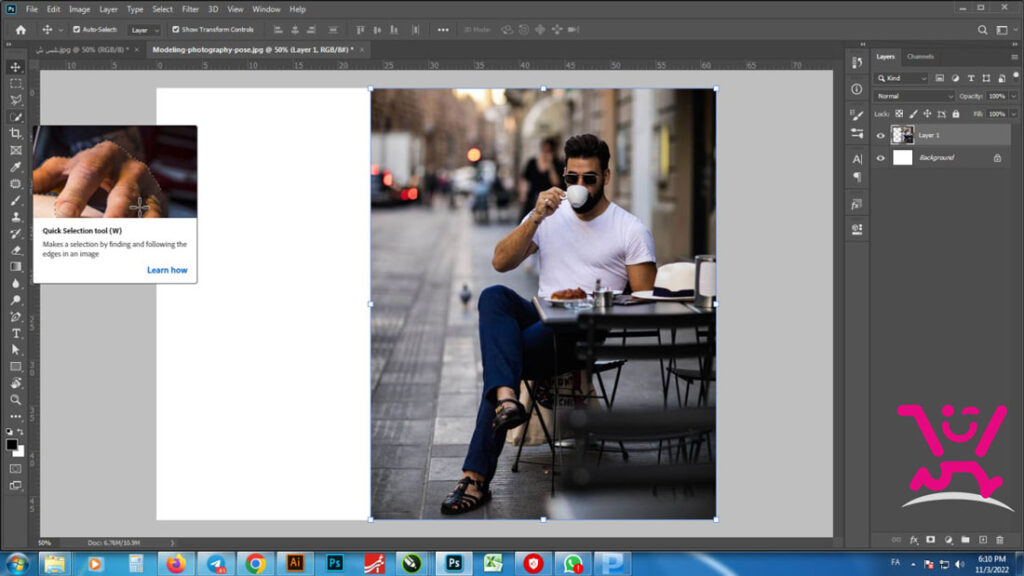Viewport: 1024px width, 576px height.
Task: Toggle lock all padlock icon
Action: 955,114
